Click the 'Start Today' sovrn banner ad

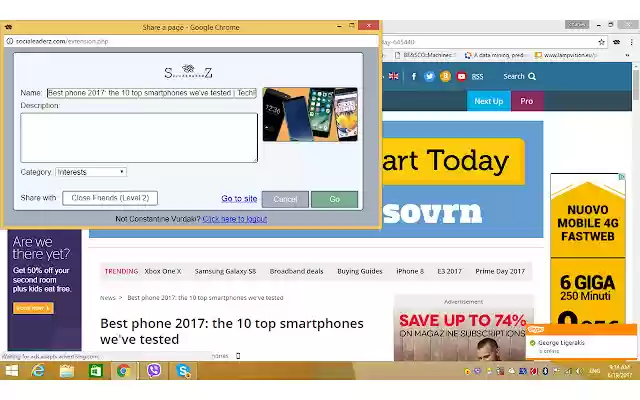pos(462,179)
